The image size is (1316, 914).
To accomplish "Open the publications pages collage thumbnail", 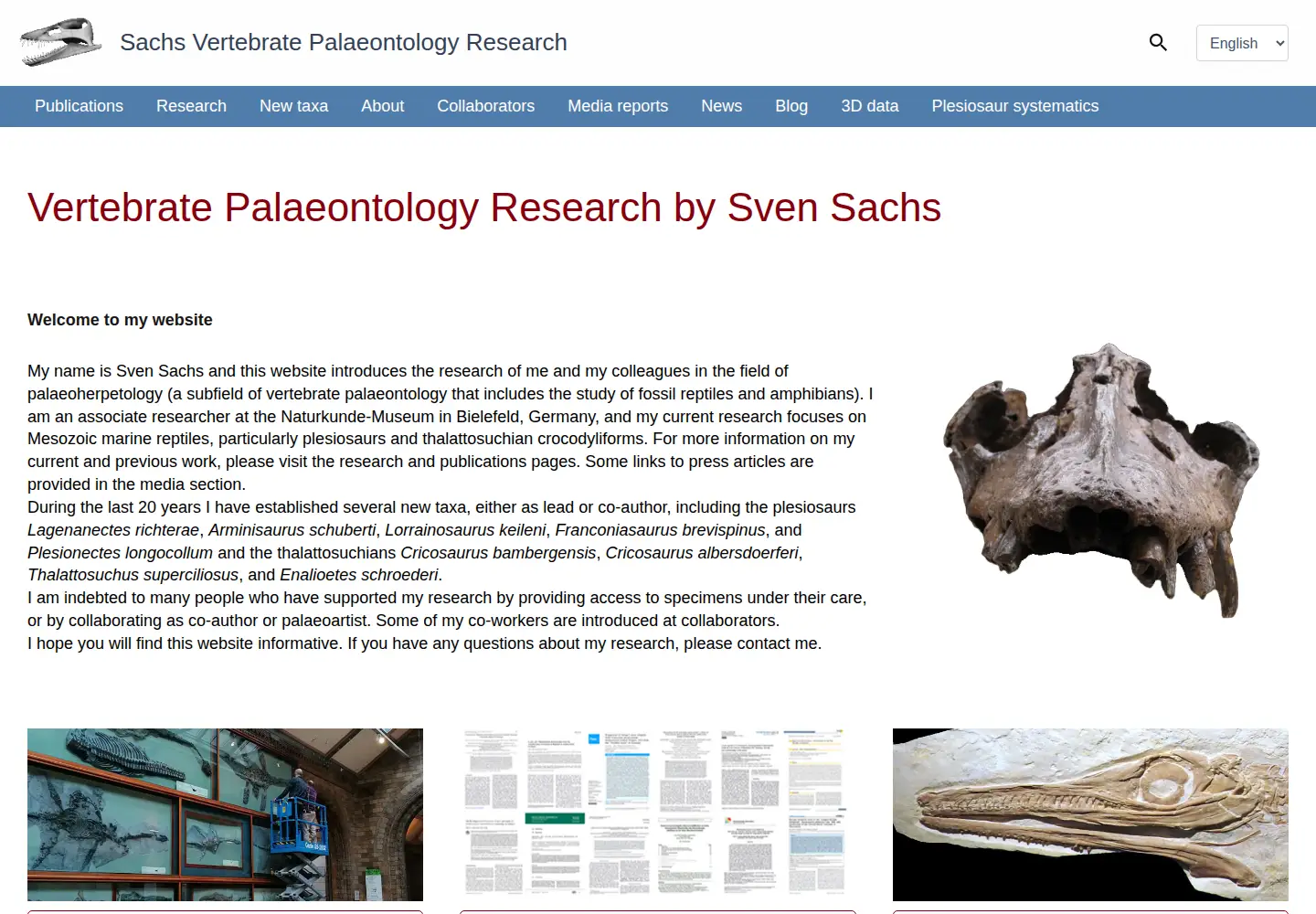I will (x=658, y=814).
